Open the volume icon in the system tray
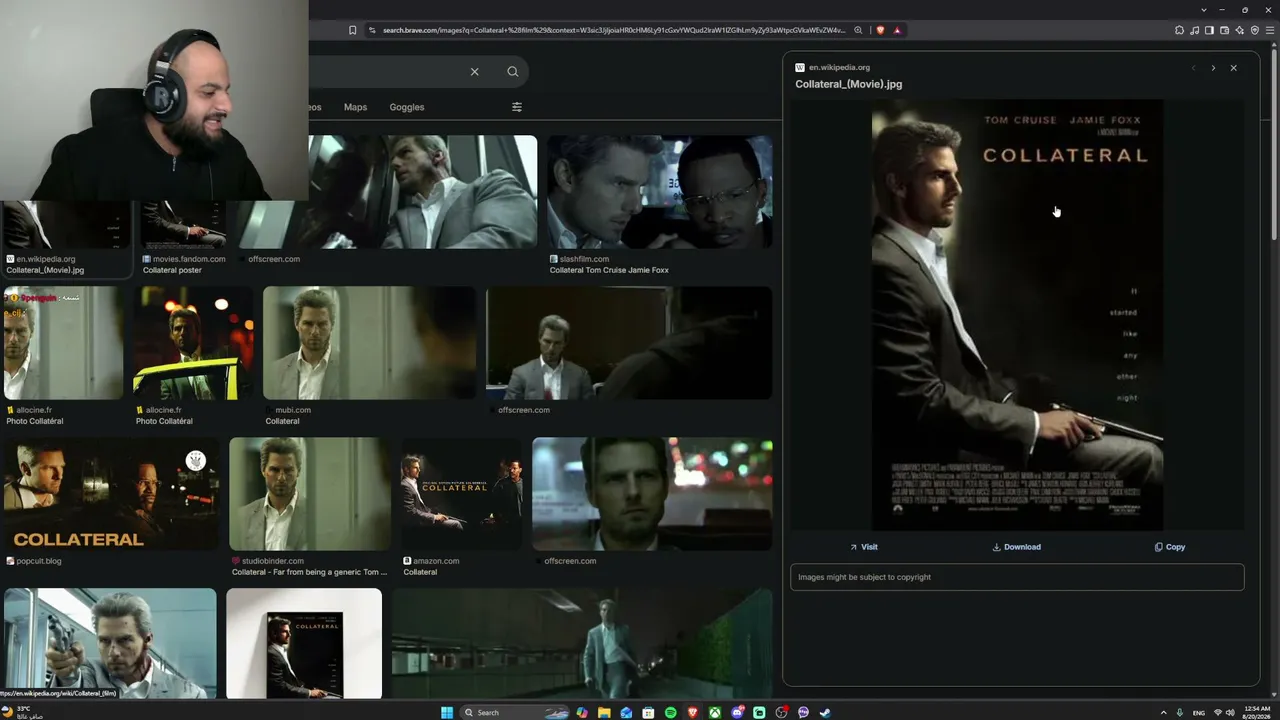This screenshot has width=1280, height=720. click(x=1230, y=712)
